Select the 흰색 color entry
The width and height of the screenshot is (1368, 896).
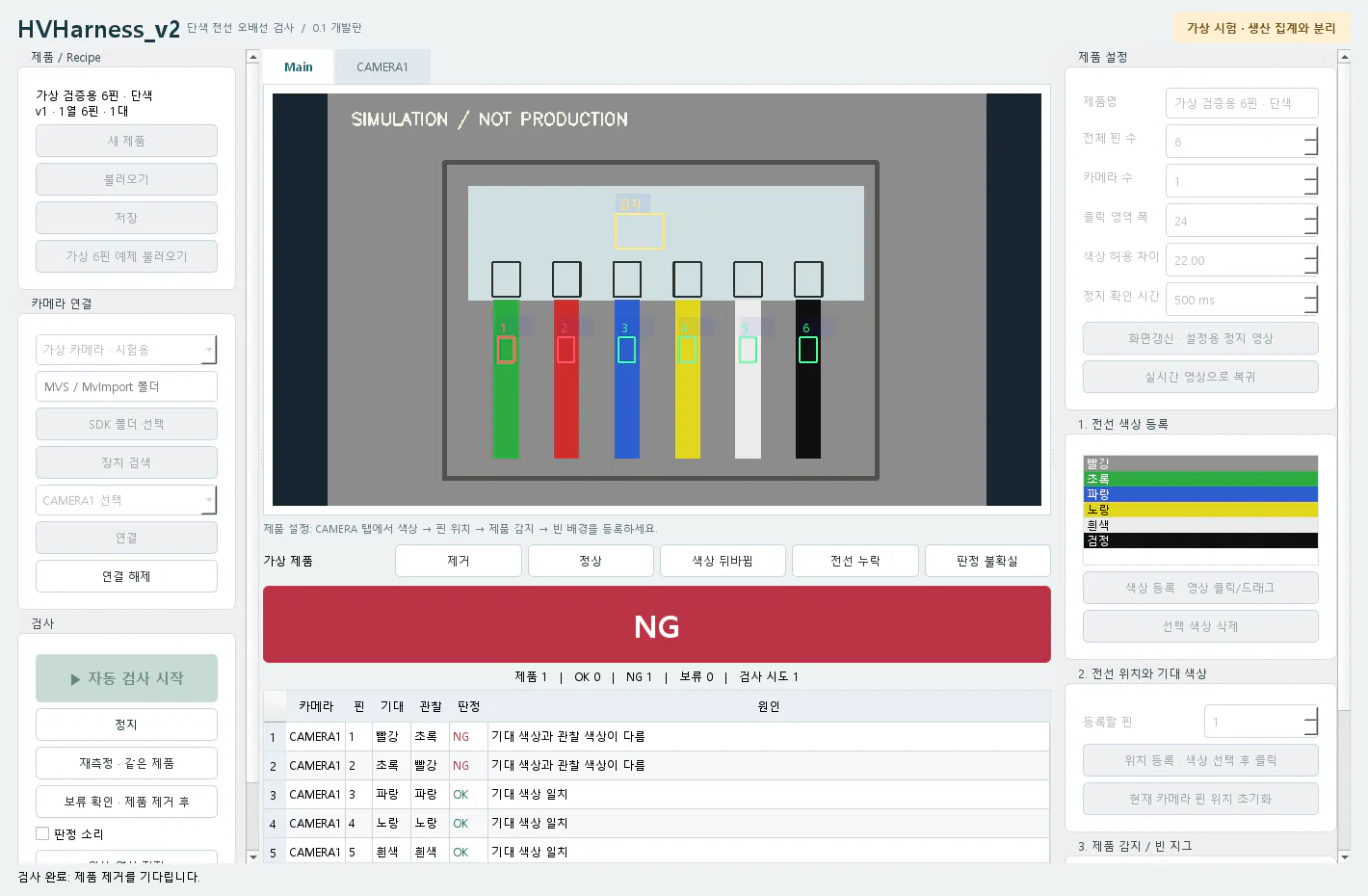tap(1200, 525)
